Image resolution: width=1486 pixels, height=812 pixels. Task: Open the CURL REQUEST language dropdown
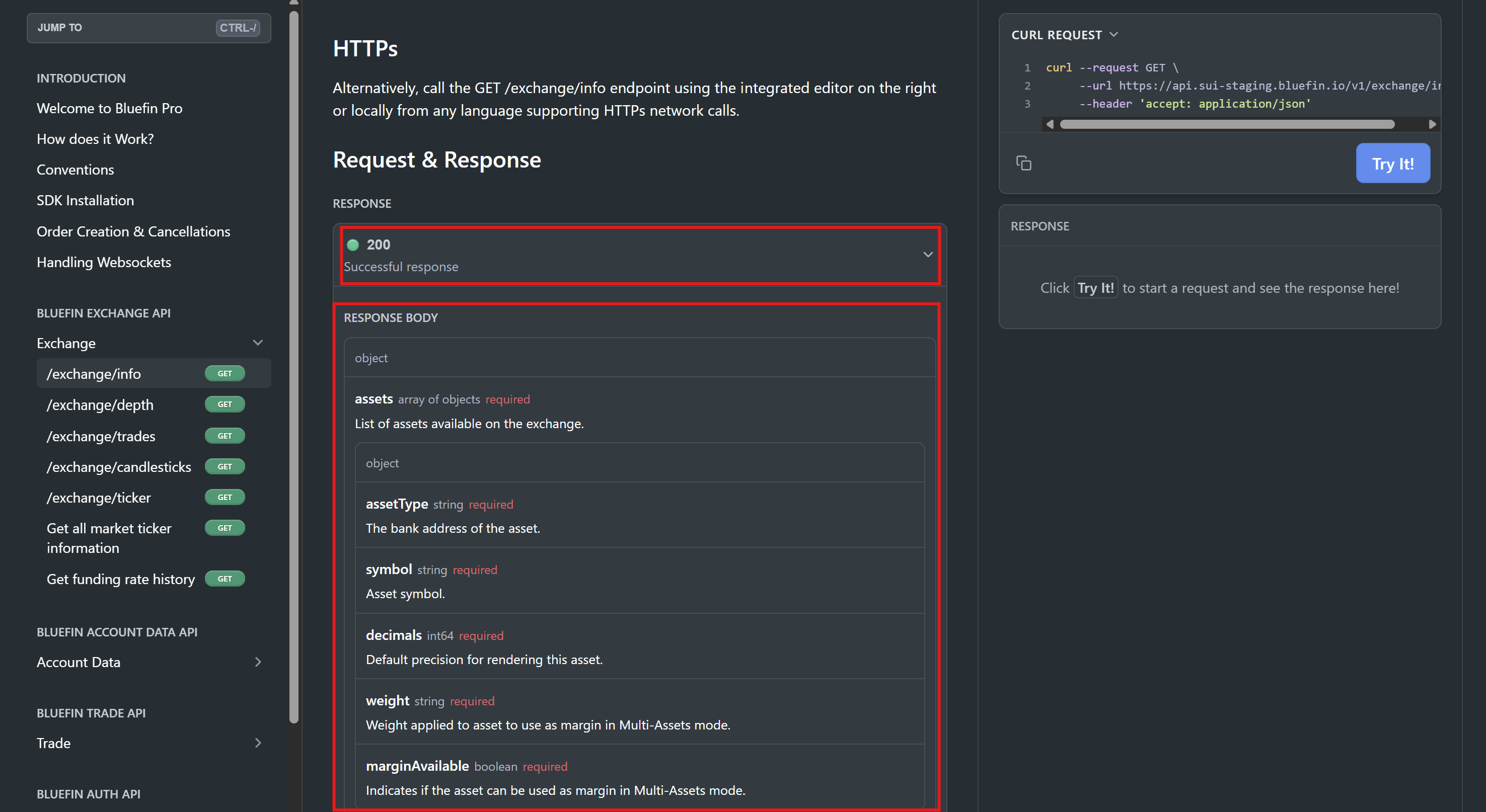1065,35
